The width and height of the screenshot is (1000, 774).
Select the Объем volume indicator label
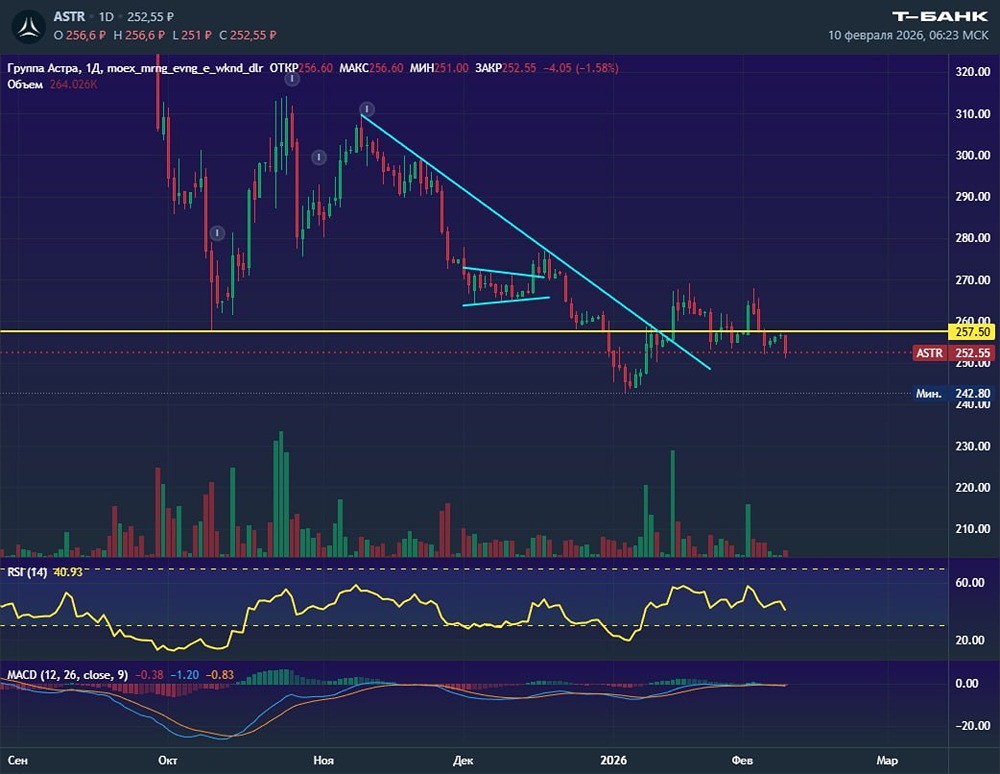pyautogui.click(x=25, y=85)
